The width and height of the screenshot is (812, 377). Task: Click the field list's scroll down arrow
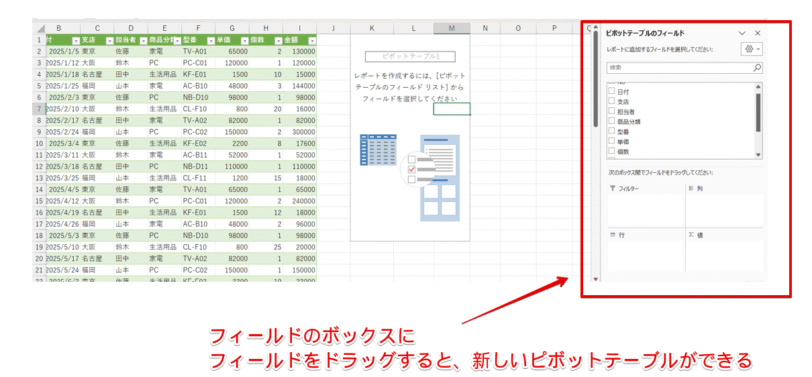point(758,155)
